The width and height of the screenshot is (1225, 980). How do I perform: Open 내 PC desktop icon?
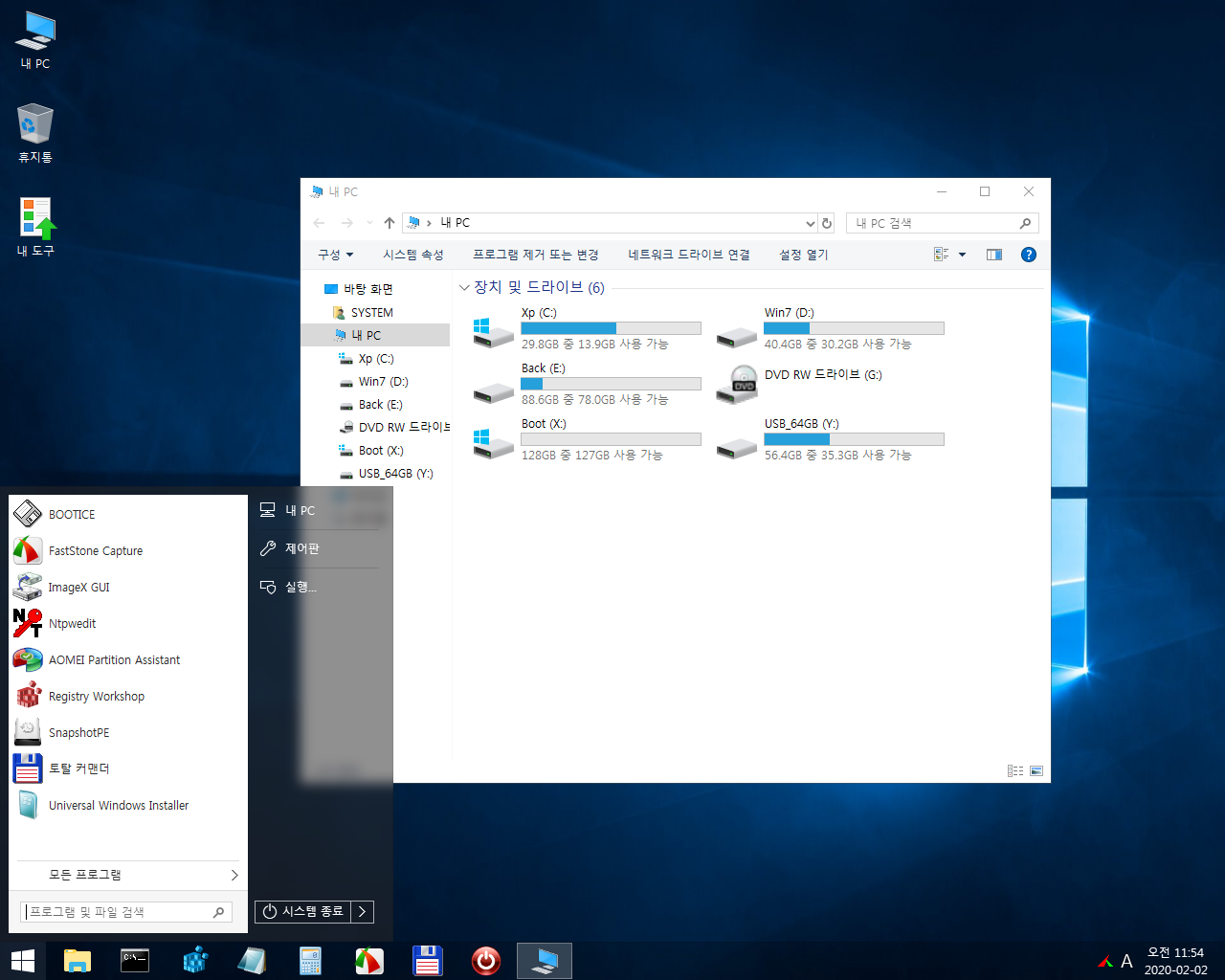pyautogui.click(x=35, y=40)
